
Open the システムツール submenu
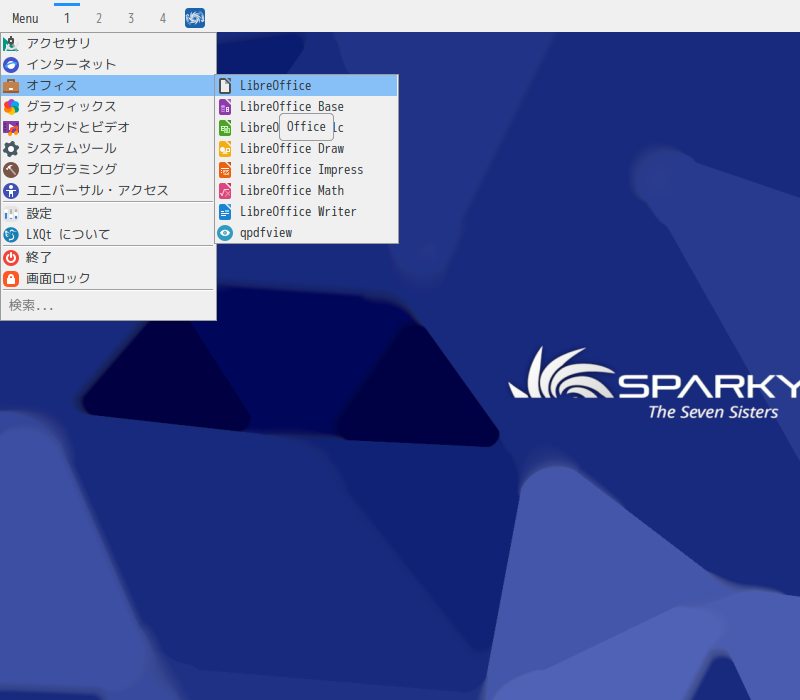pos(108,148)
